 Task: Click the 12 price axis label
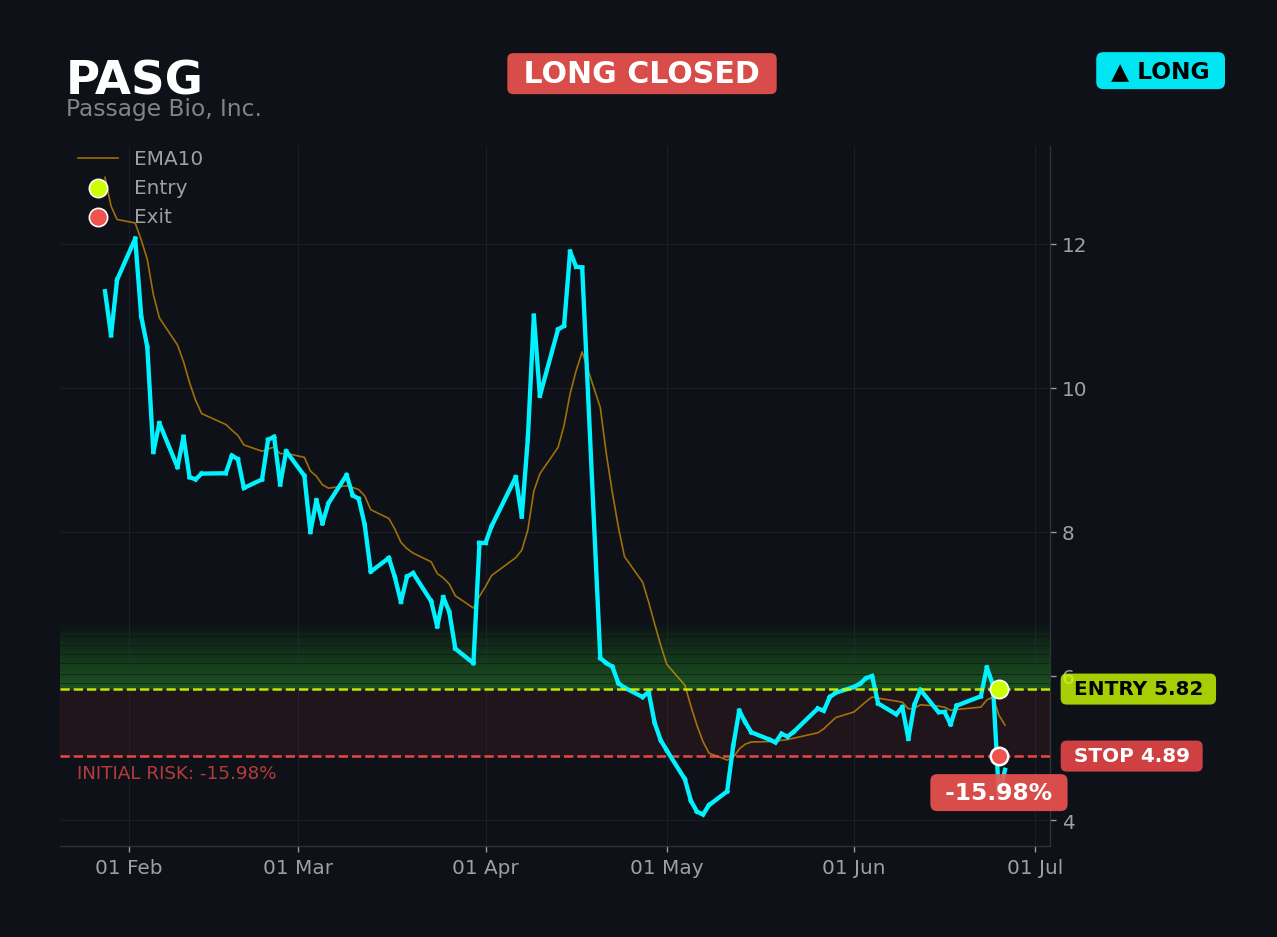pyautogui.click(x=1074, y=245)
